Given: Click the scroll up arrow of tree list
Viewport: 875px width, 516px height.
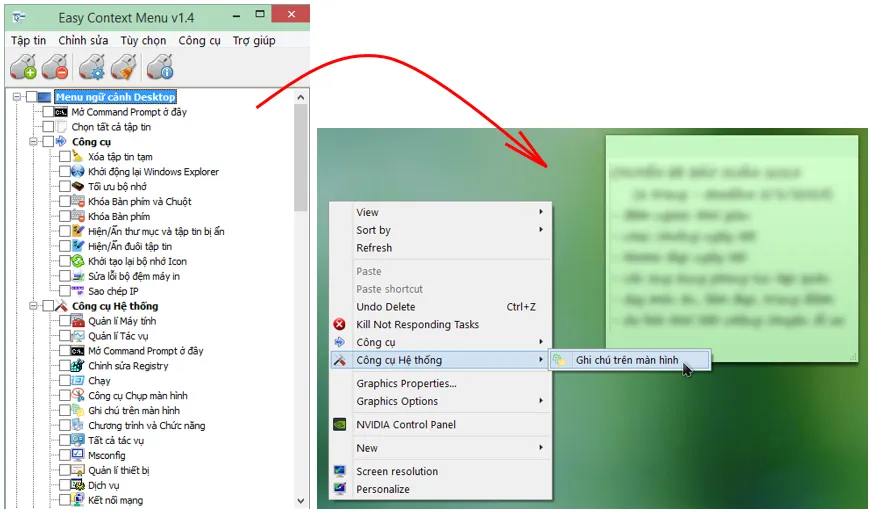Looking at the screenshot, I should 301,97.
